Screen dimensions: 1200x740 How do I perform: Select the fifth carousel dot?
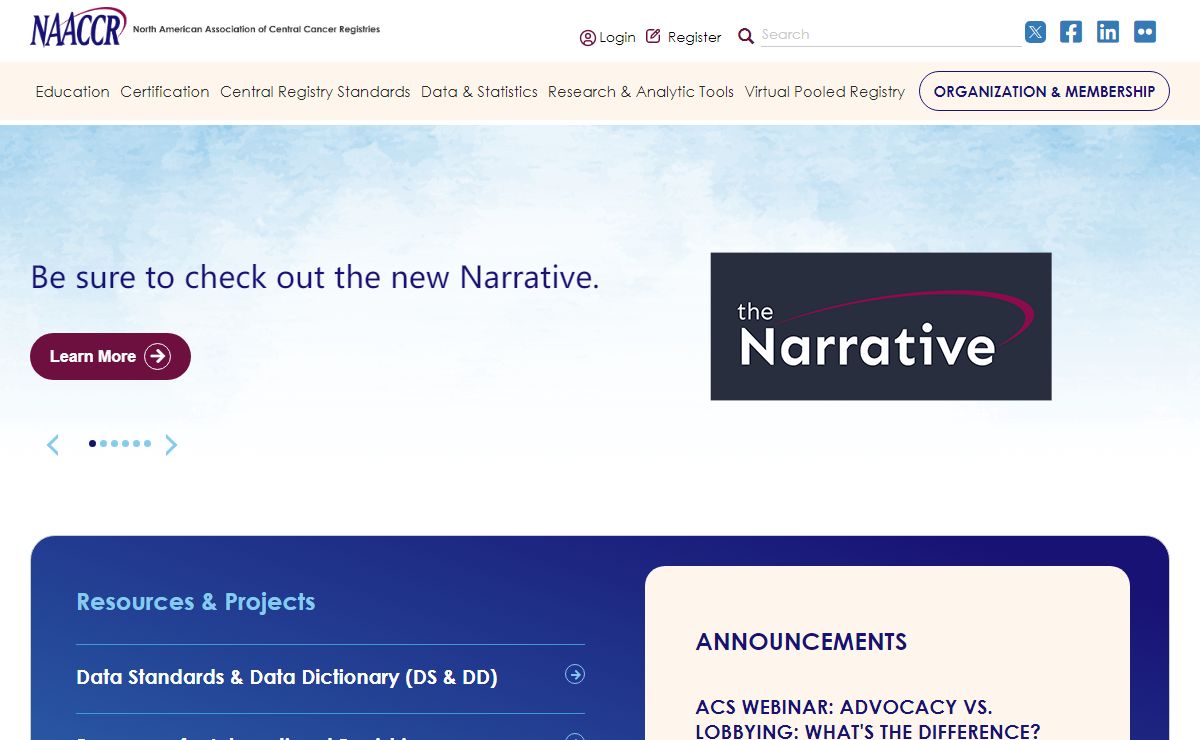coord(136,443)
